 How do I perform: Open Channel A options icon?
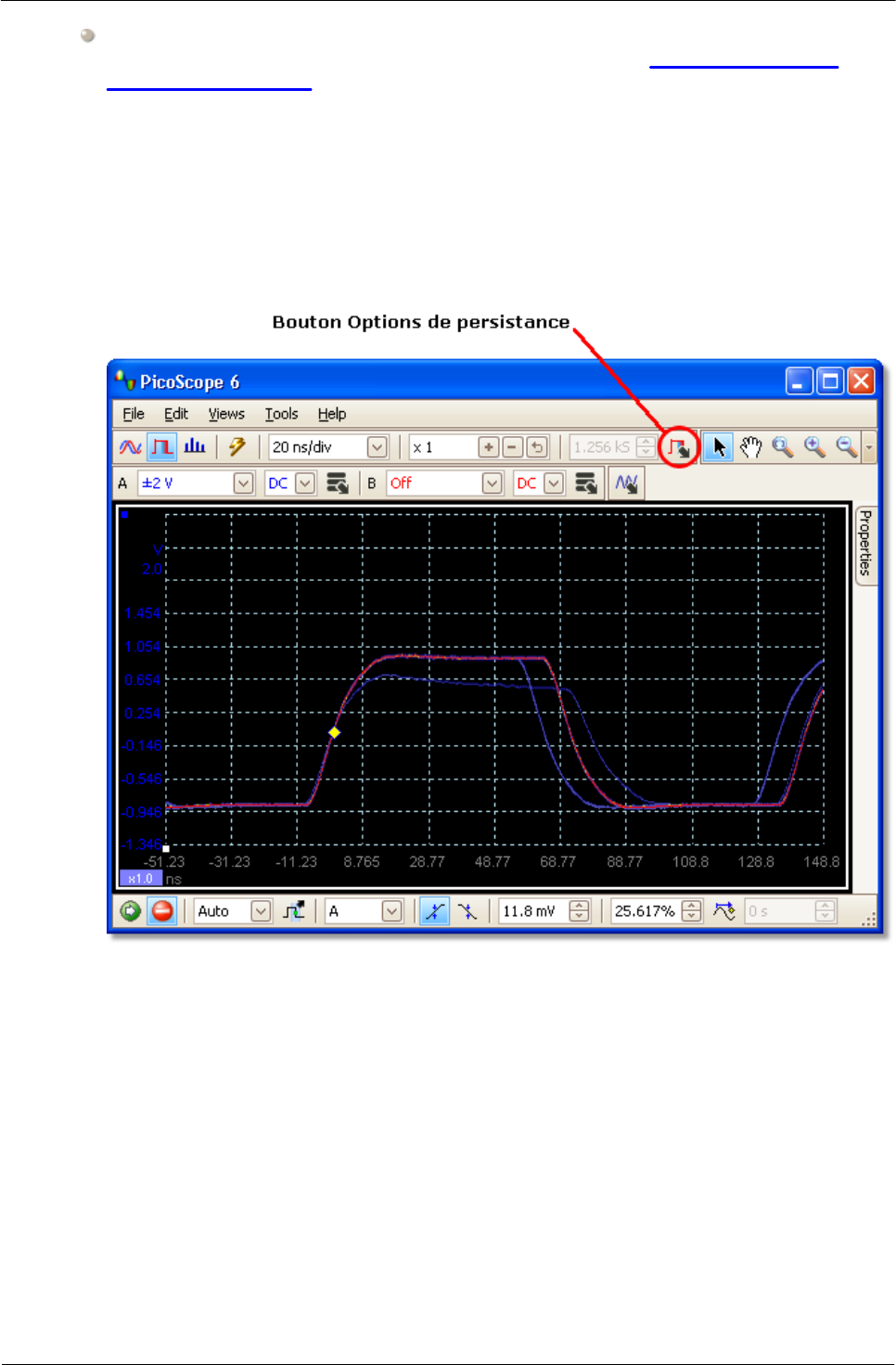click(338, 483)
